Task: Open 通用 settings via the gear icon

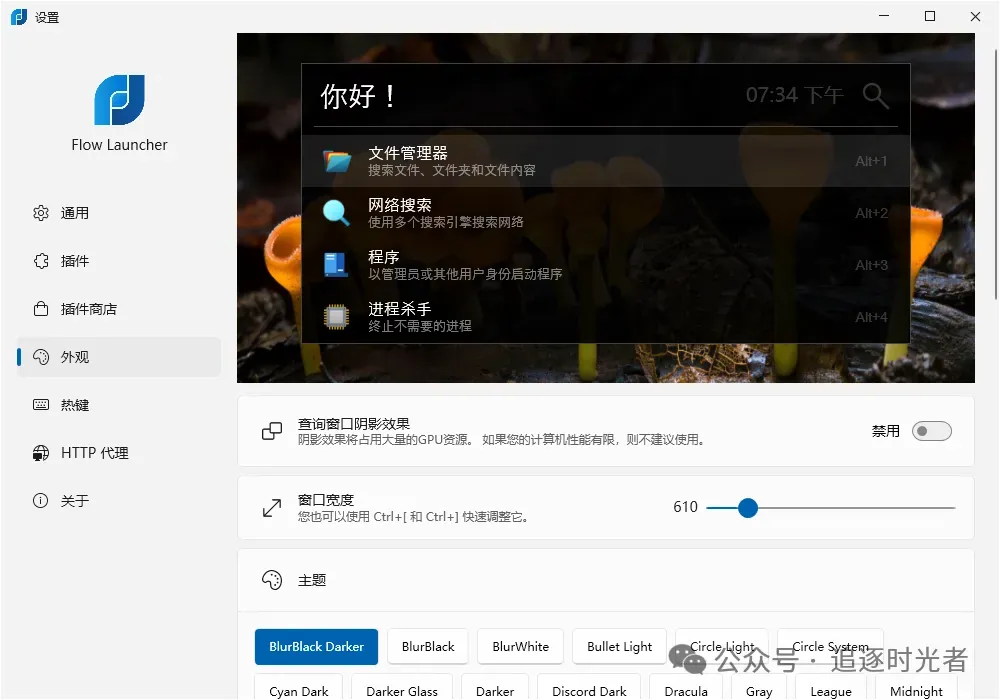Action: pyautogui.click(x=40, y=212)
